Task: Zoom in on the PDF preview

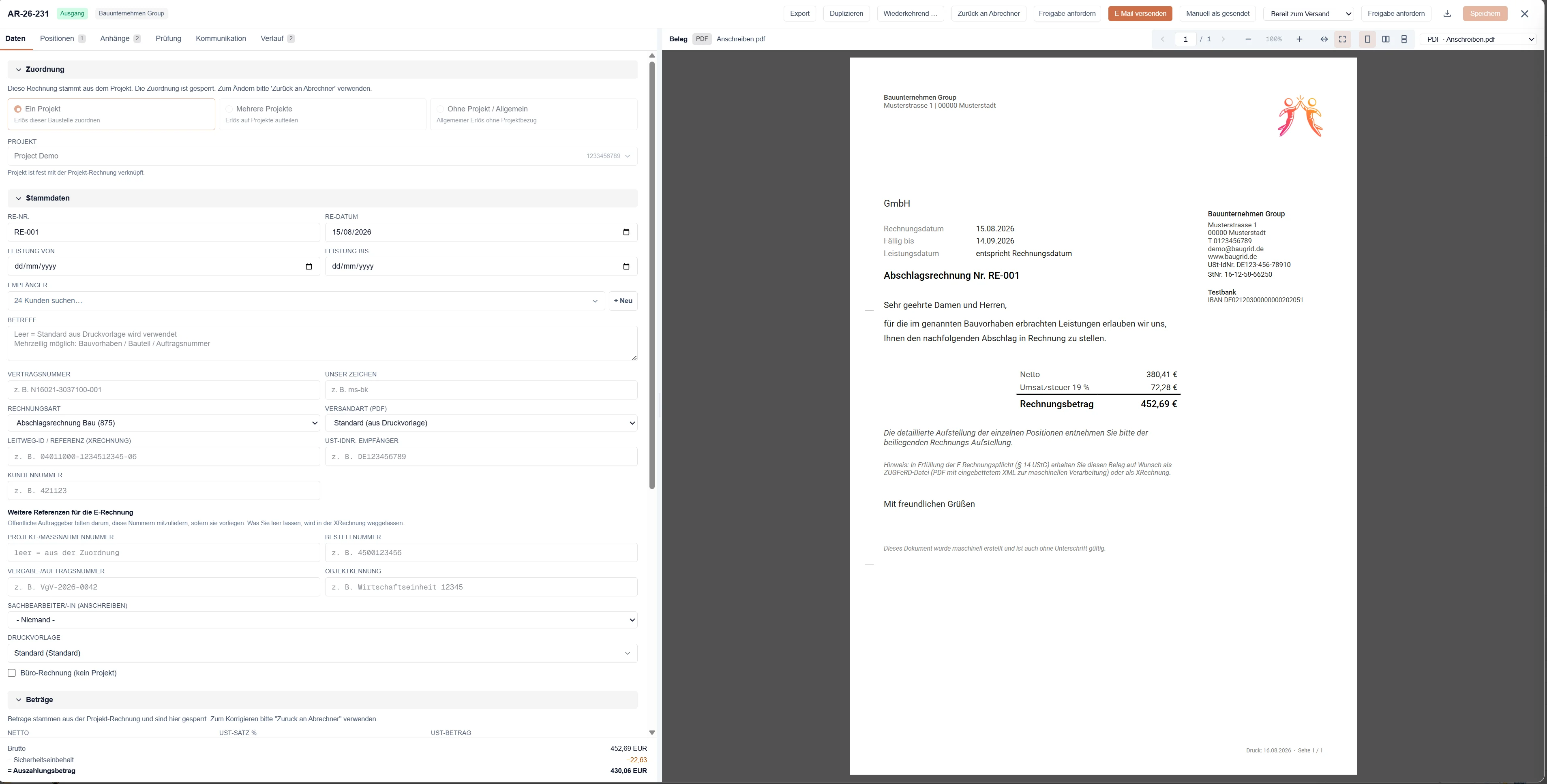Action: [x=1300, y=39]
